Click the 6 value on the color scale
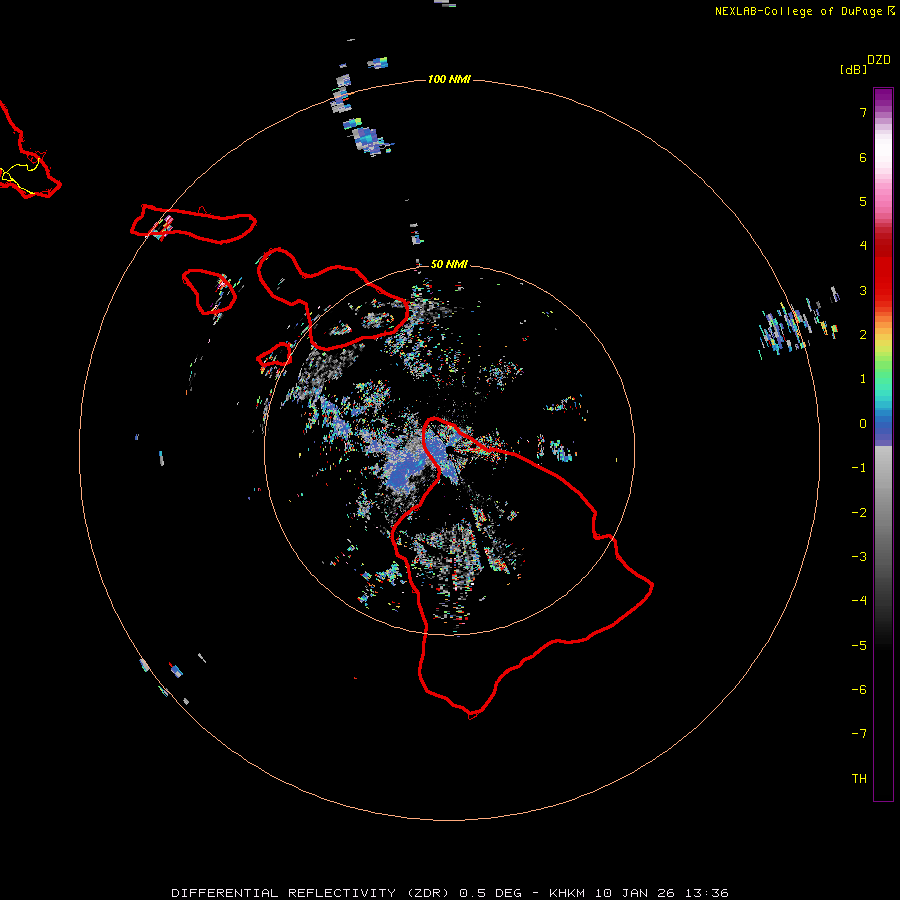 coord(863,157)
